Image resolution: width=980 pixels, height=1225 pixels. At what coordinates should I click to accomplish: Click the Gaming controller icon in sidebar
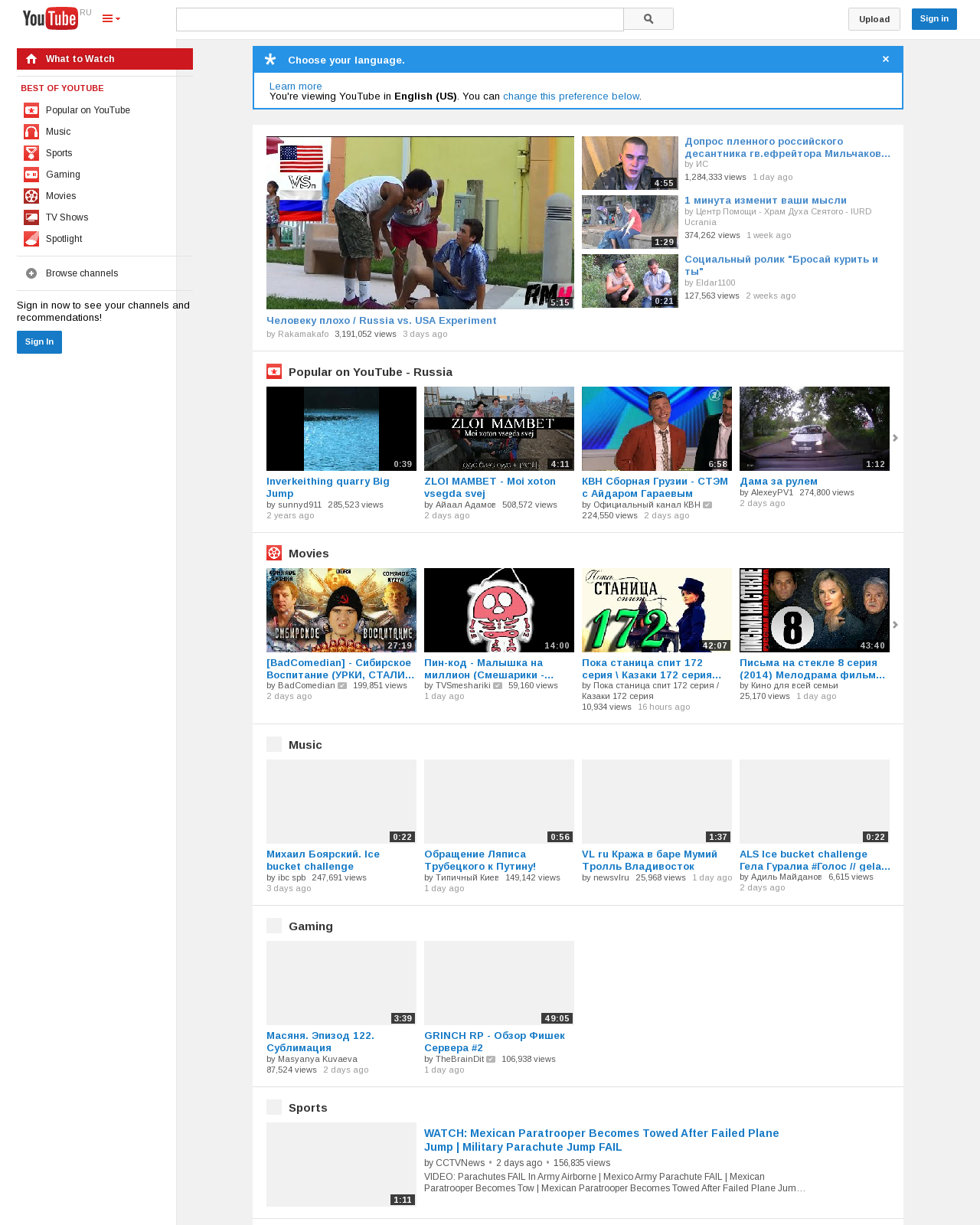click(x=31, y=175)
